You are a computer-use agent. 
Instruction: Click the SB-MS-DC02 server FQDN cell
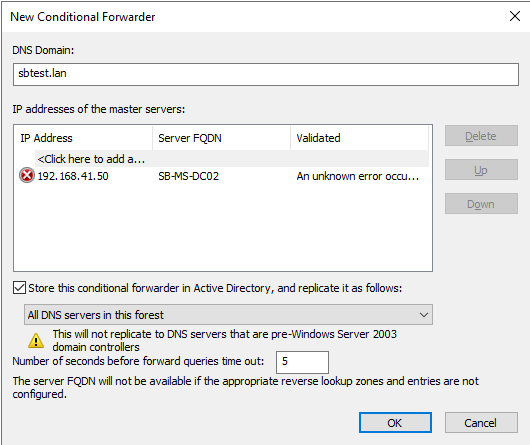(x=188, y=176)
